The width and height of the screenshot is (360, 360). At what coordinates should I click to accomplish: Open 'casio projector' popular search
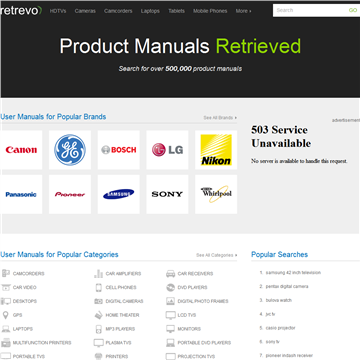pyautogui.click(x=280, y=328)
